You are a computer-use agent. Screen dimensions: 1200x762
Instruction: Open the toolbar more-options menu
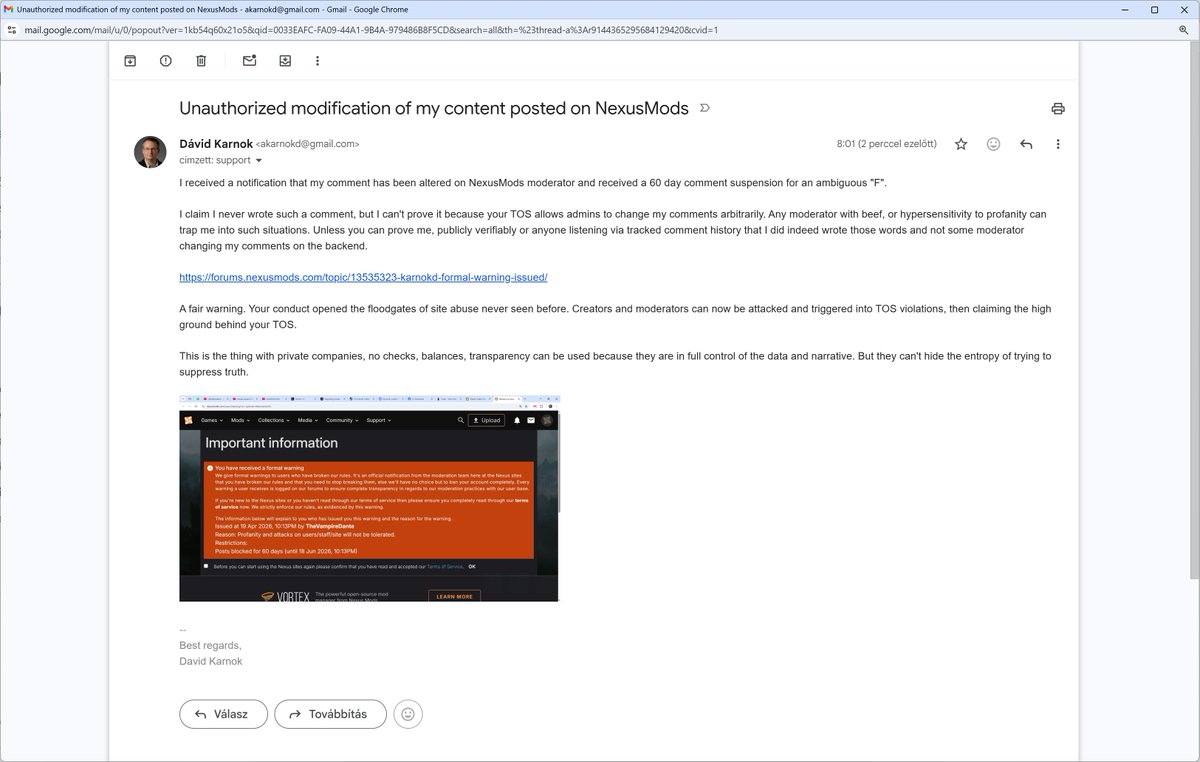[x=317, y=61]
